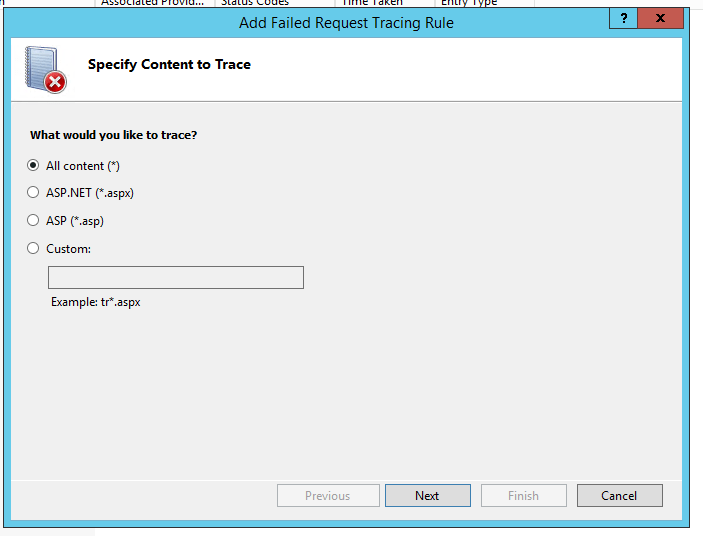Sort by the Status Codes column header
Screen dimensions: 703x536
pos(255,3)
